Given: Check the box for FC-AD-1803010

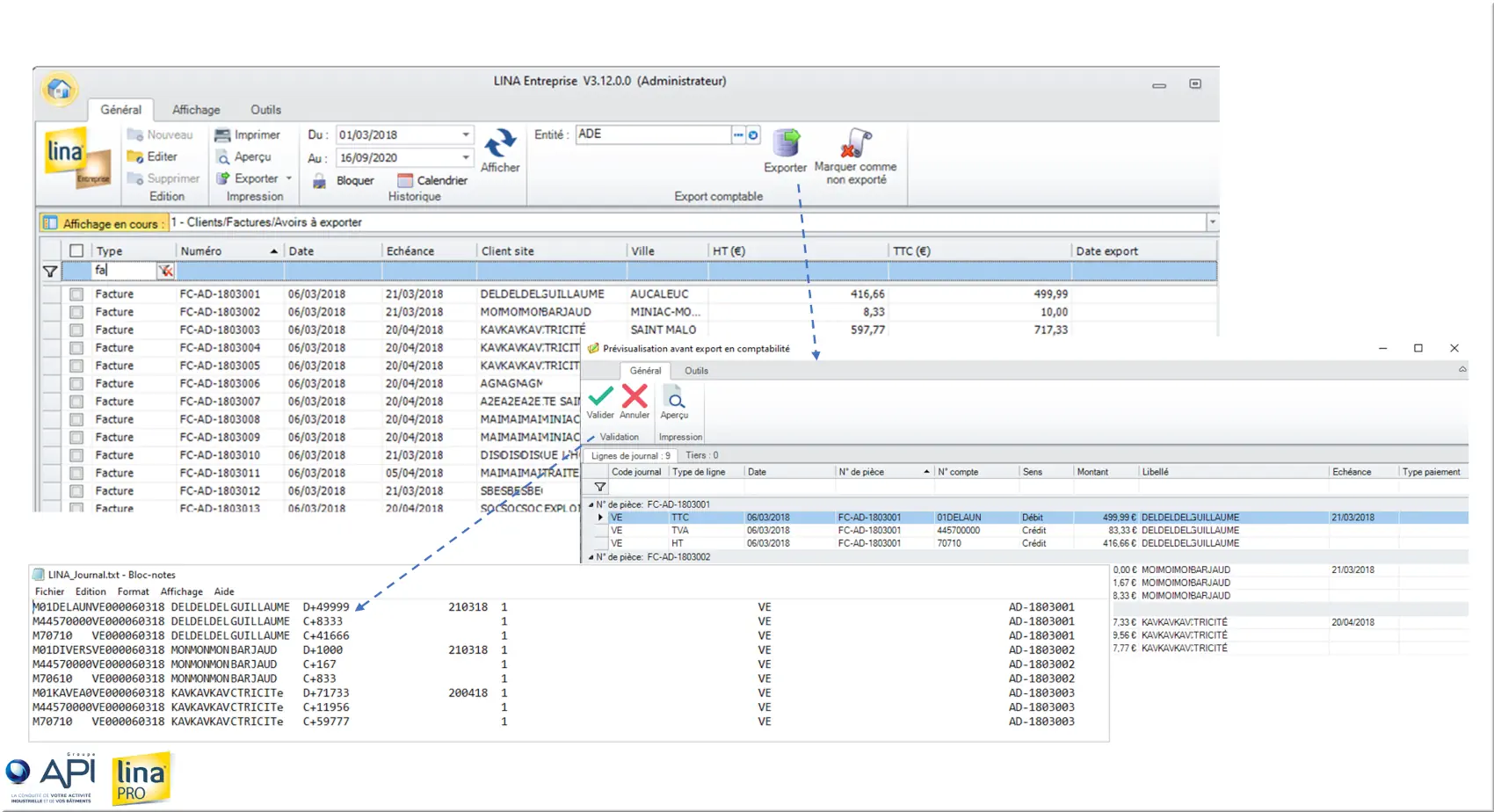Looking at the screenshot, I should [76, 455].
